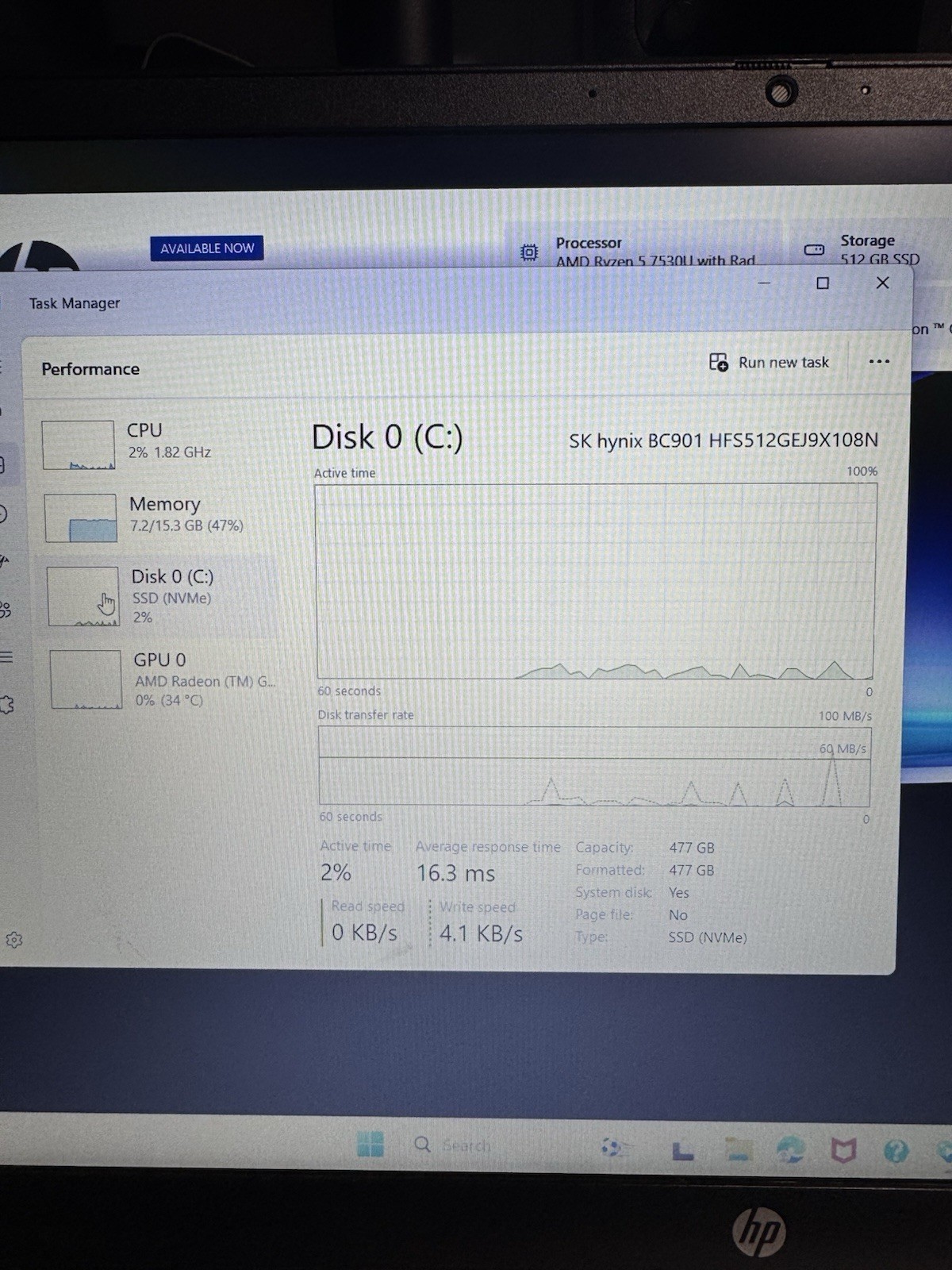This screenshot has height=1270, width=952.
Task: Select Disk 0 (C:) in the performance list
Action: (x=159, y=595)
